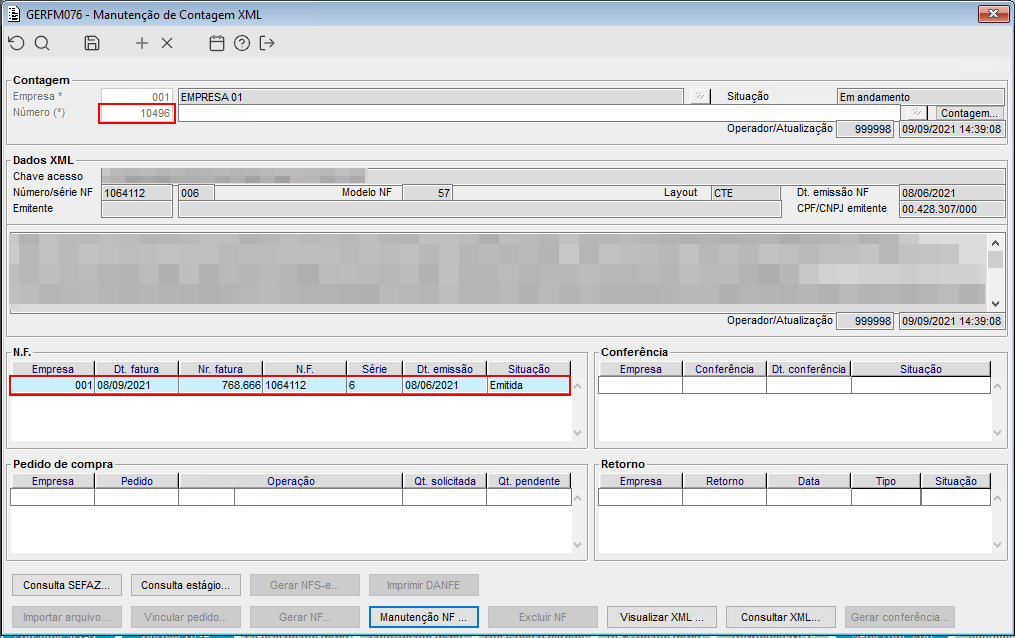This screenshot has height=638, width=1015.
Task: Click N.F. grid scroll down arrow
Action: [577, 433]
